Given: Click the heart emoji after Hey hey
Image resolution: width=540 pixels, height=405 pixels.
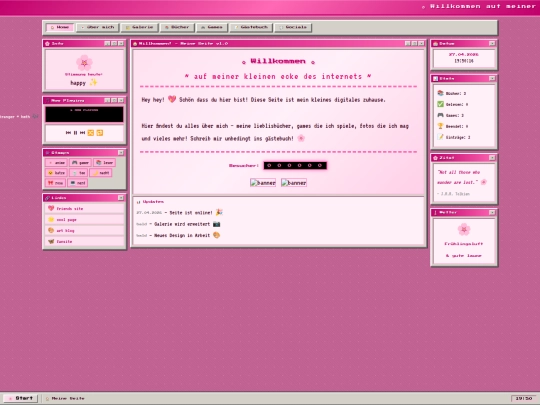Looking at the screenshot, I should point(172,99).
